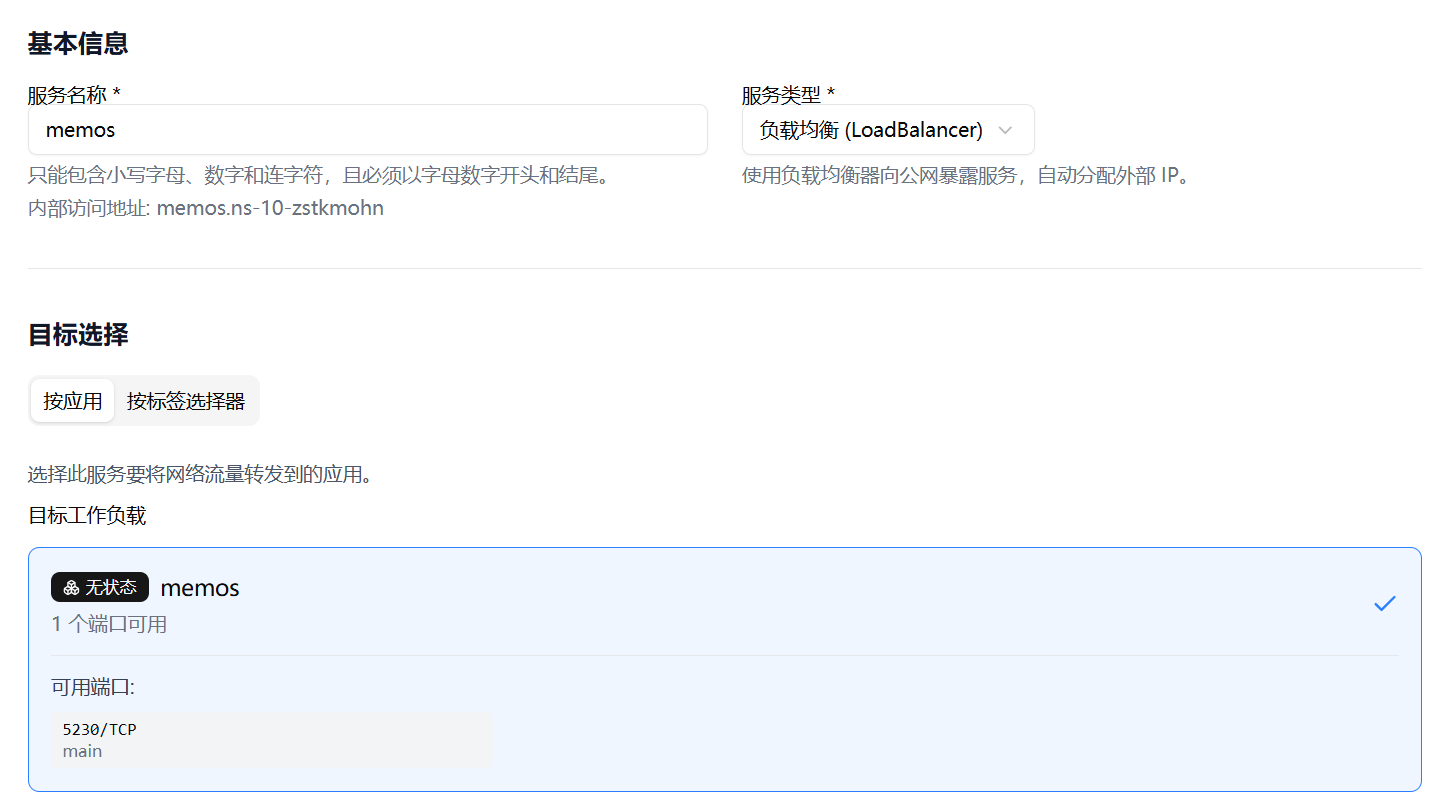The width and height of the screenshot is (1440, 809).
Task: Click the memos workload title on the card
Action: (199, 587)
